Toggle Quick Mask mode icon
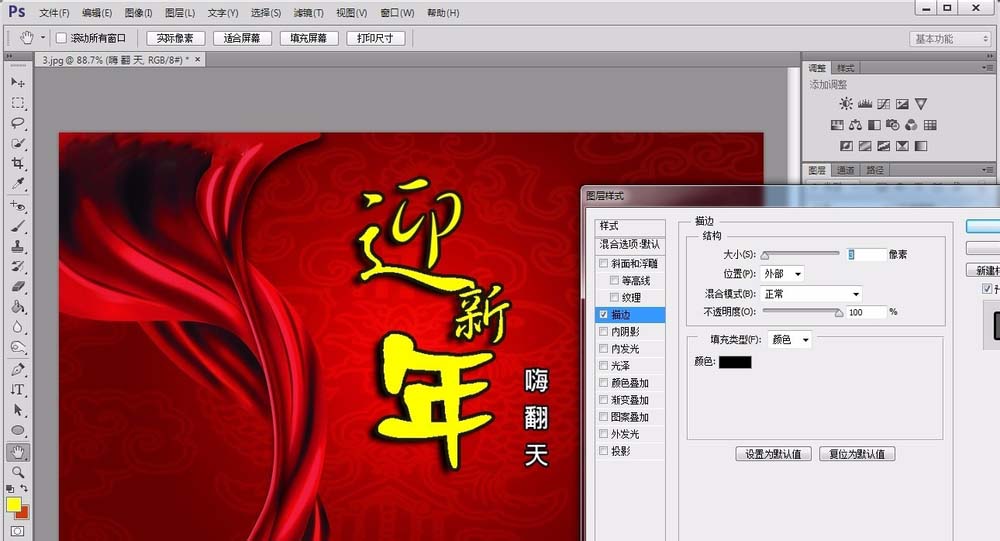 tap(17, 531)
